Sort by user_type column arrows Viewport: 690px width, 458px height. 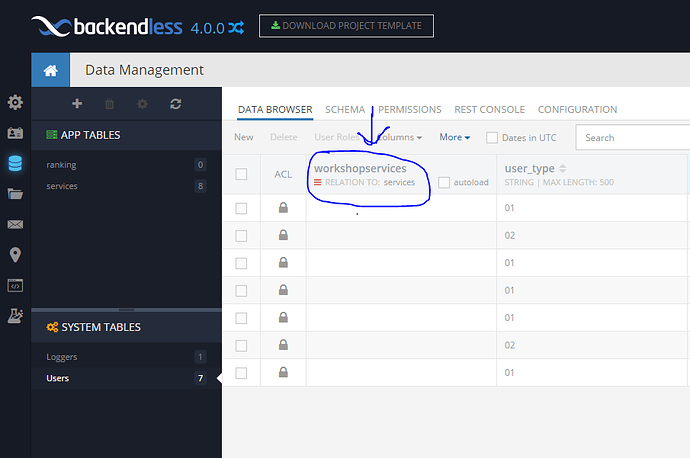point(562,169)
